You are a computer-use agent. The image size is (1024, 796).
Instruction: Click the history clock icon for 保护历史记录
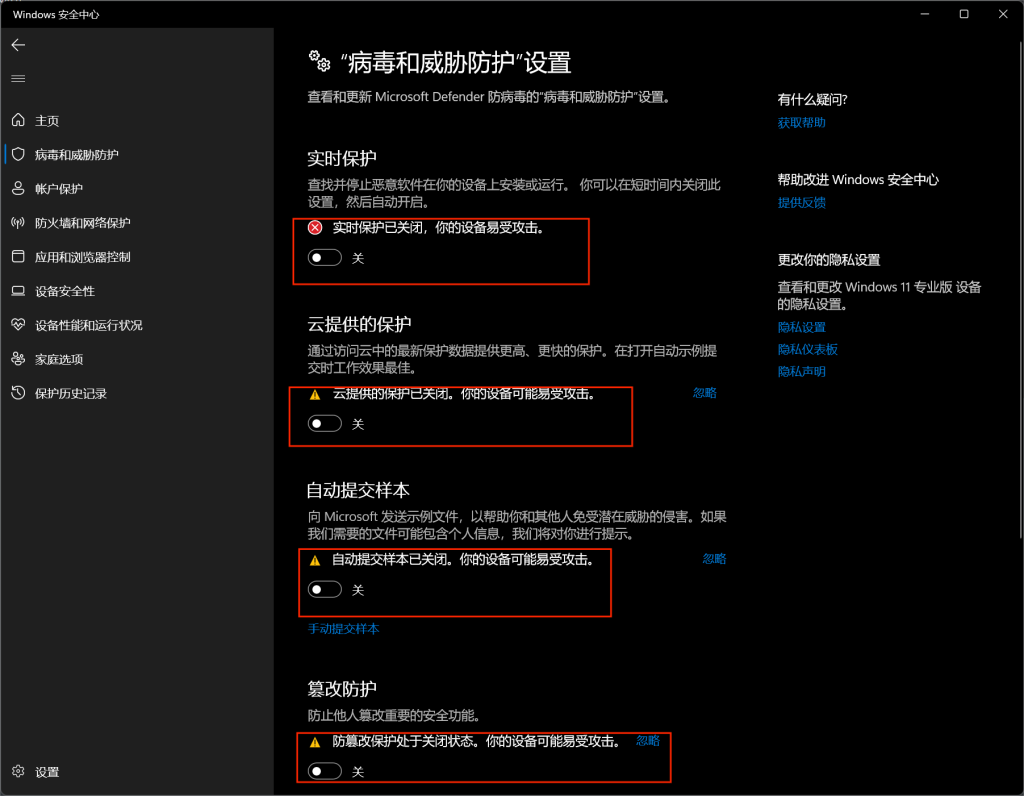click(18, 392)
